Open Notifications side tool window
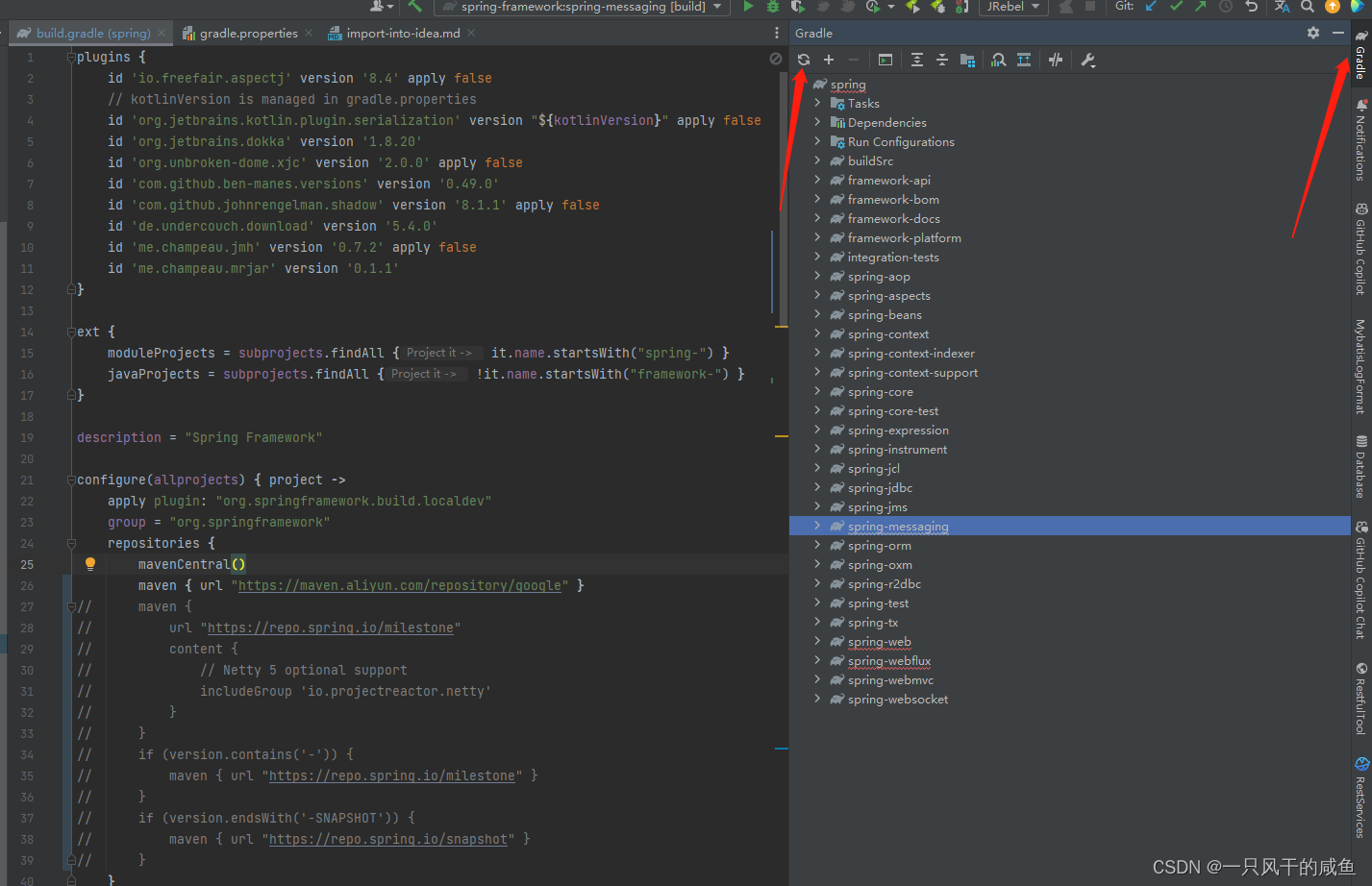Image resolution: width=1372 pixels, height=886 pixels. pos(1360,139)
